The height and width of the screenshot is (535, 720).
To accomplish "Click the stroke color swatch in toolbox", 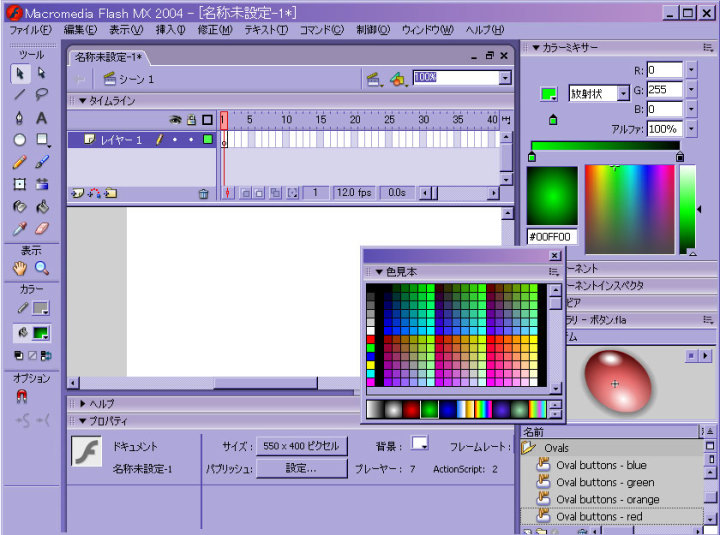I will click(x=40, y=308).
